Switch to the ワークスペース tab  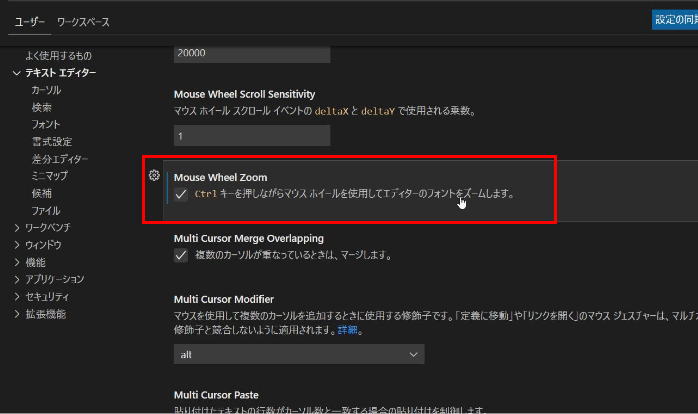83,22
